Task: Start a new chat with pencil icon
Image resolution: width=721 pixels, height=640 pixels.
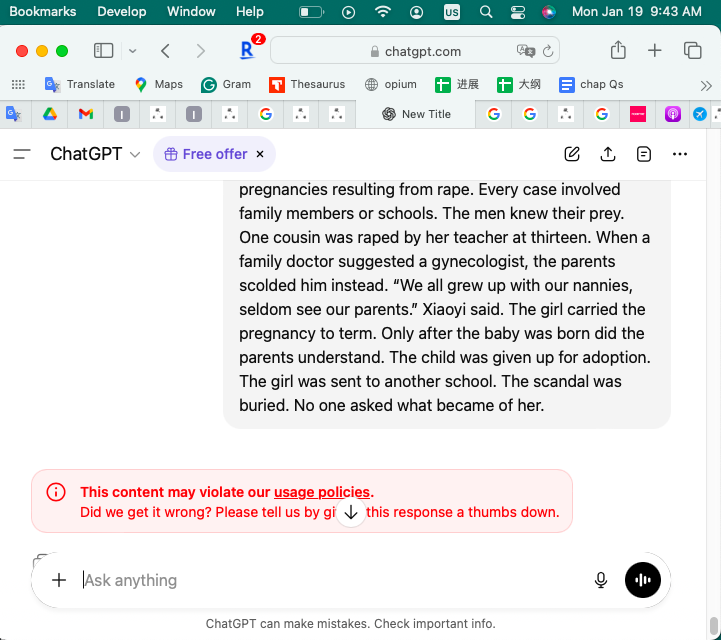Action: point(572,154)
